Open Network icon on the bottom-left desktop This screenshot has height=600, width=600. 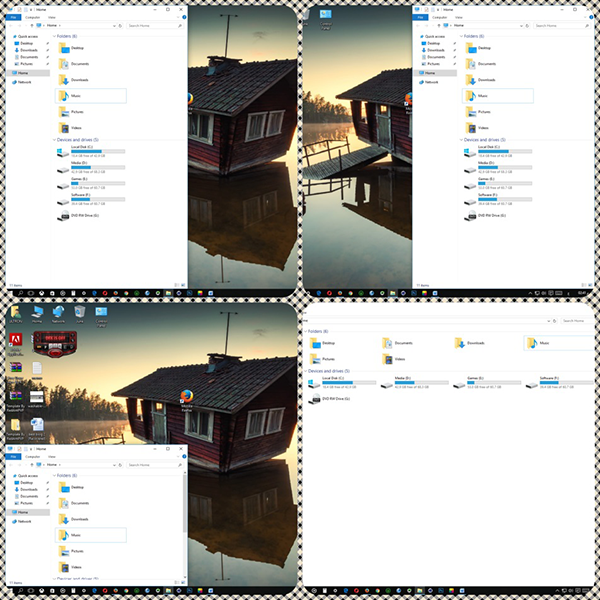58,315
